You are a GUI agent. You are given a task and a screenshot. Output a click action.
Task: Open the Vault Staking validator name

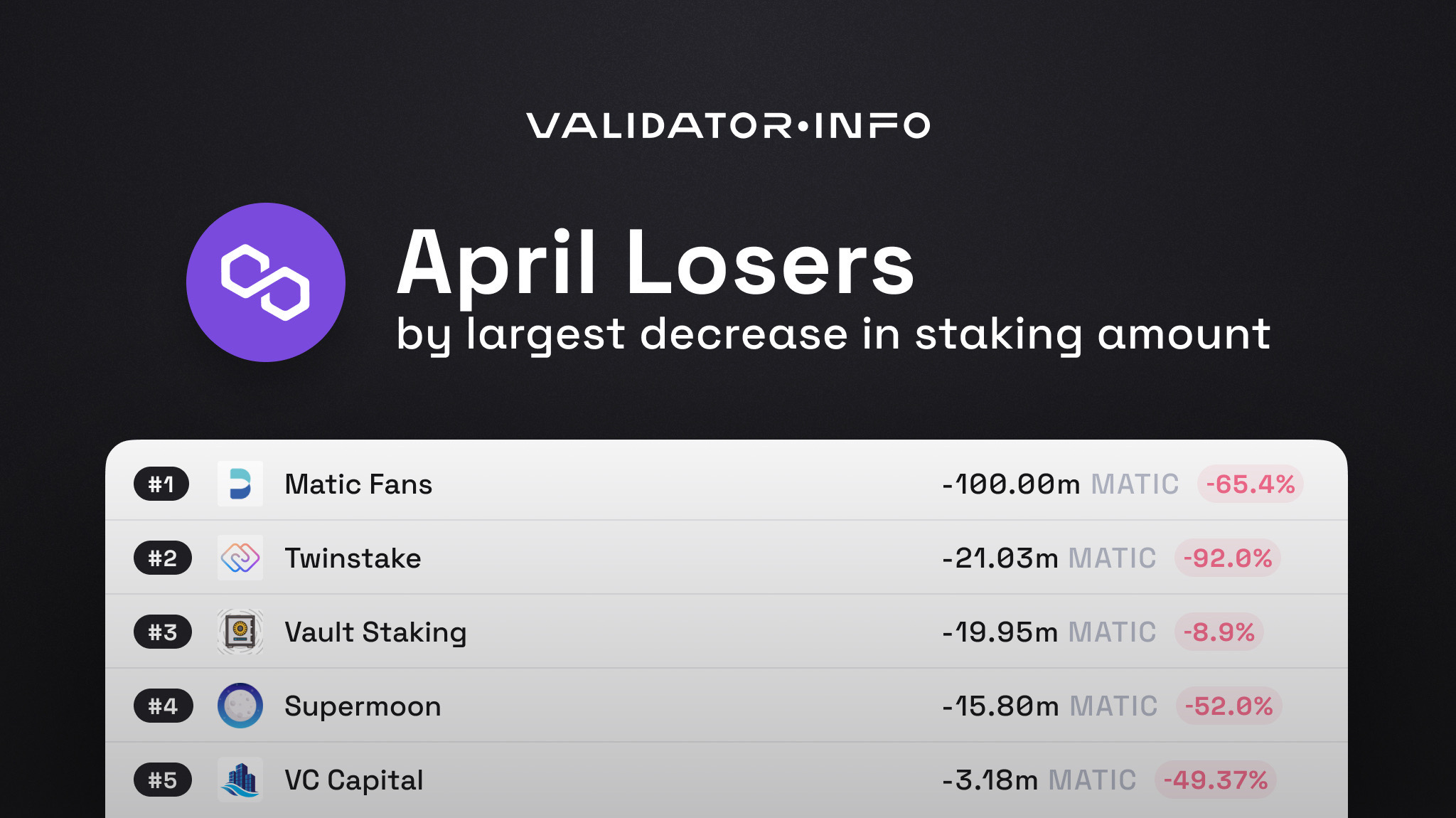(x=375, y=632)
